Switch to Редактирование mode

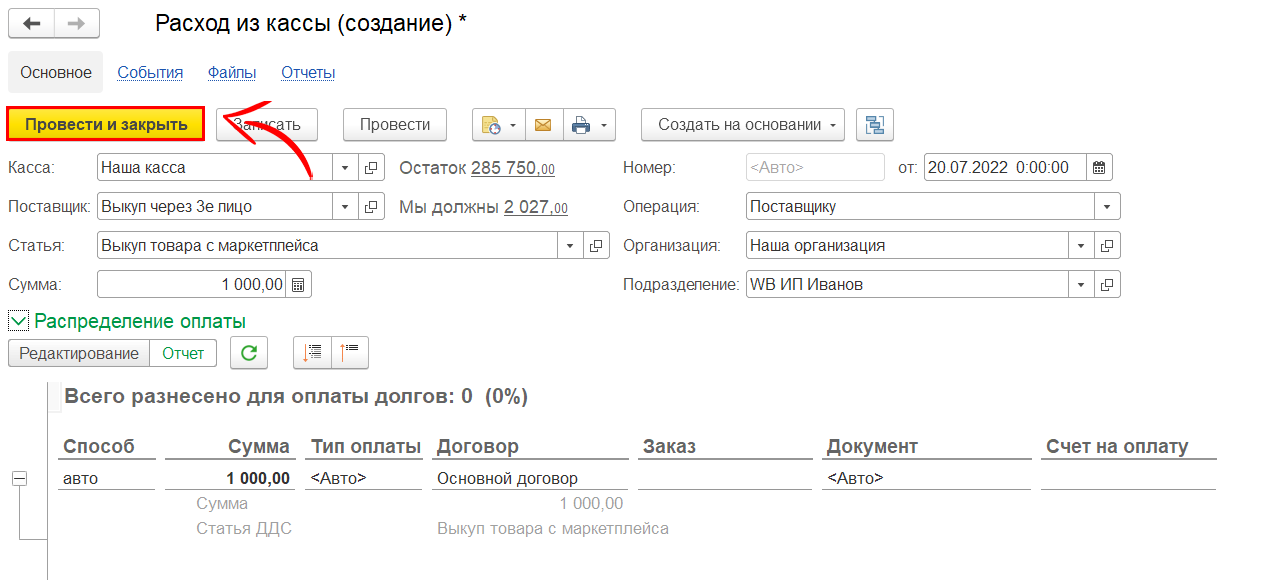pos(79,353)
